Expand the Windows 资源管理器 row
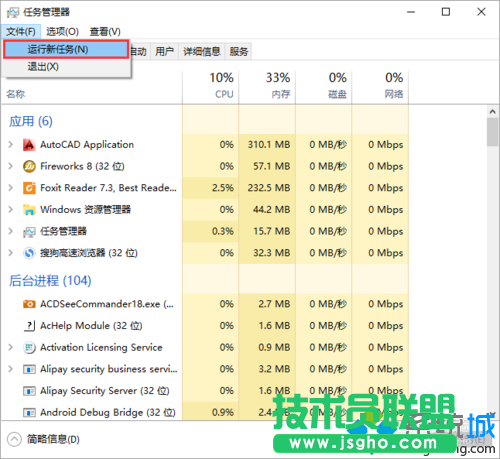The height and width of the screenshot is (459, 500). click(11, 210)
